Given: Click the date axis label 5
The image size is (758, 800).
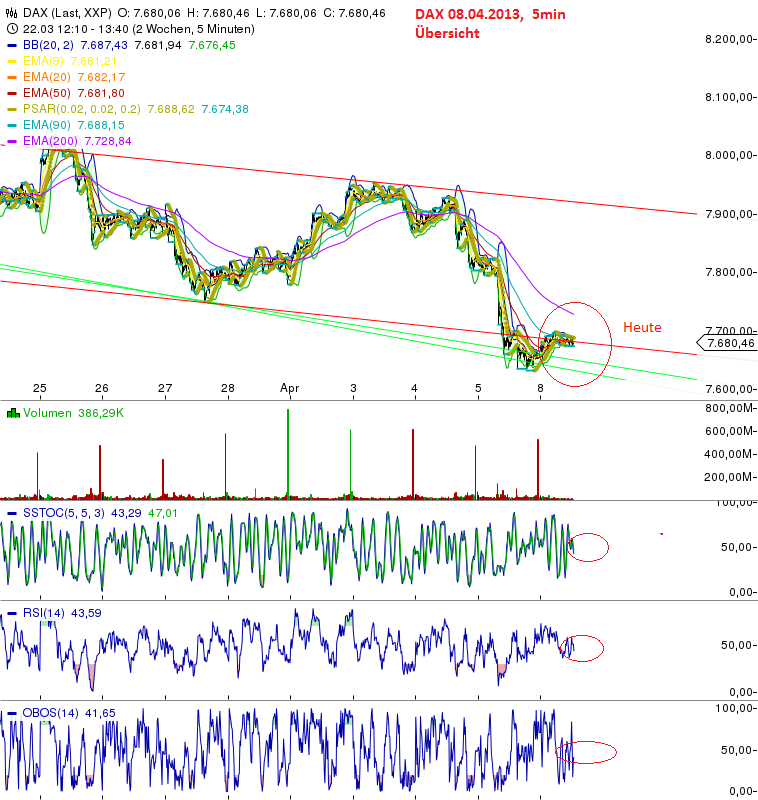Looking at the screenshot, I should tap(478, 388).
